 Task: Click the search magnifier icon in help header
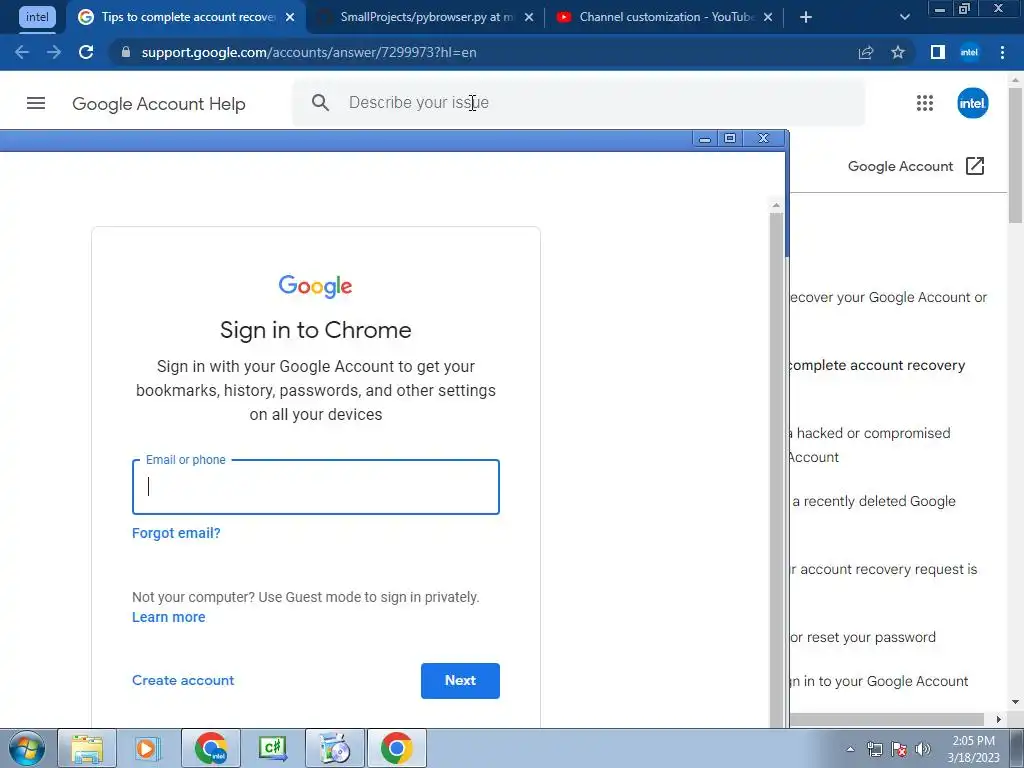(320, 103)
